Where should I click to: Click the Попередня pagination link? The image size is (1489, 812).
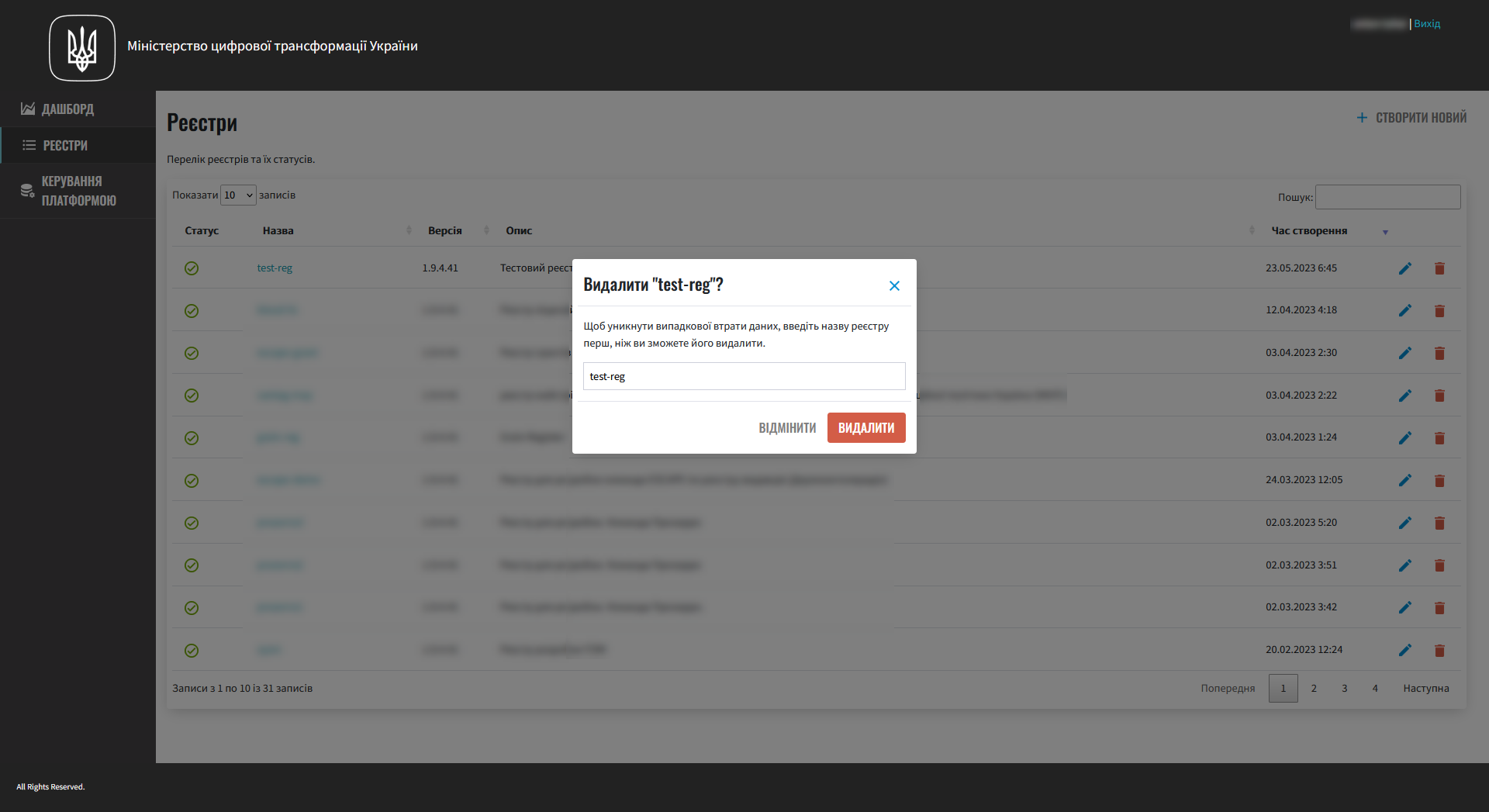tap(1228, 688)
